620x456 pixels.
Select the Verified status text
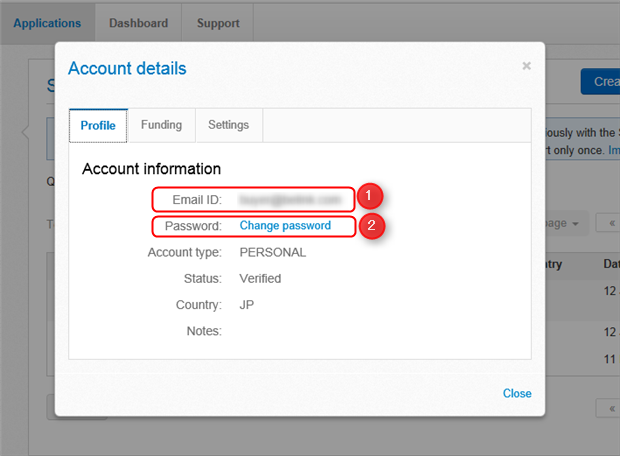point(260,278)
